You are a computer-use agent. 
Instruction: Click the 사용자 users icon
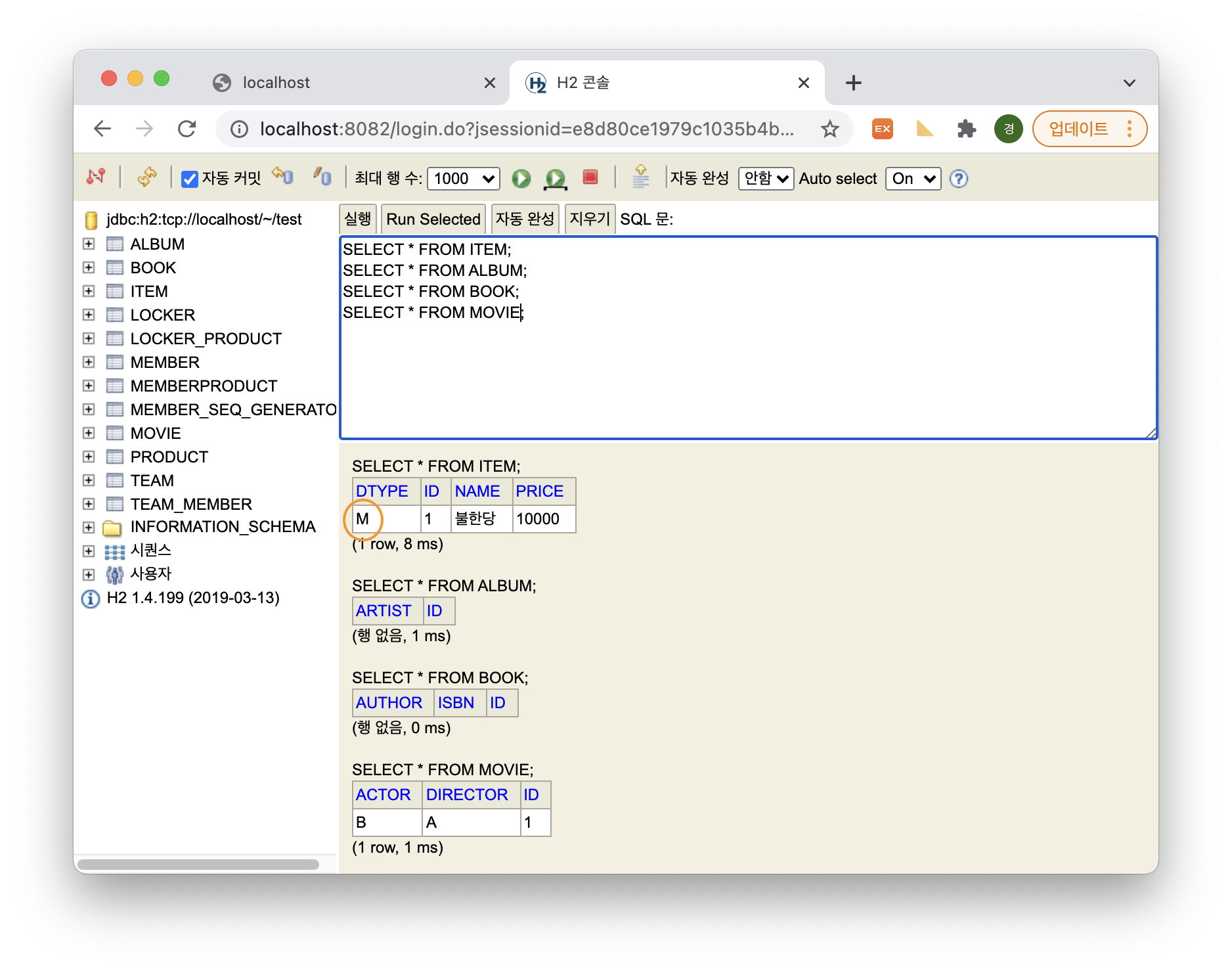(x=115, y=575)
